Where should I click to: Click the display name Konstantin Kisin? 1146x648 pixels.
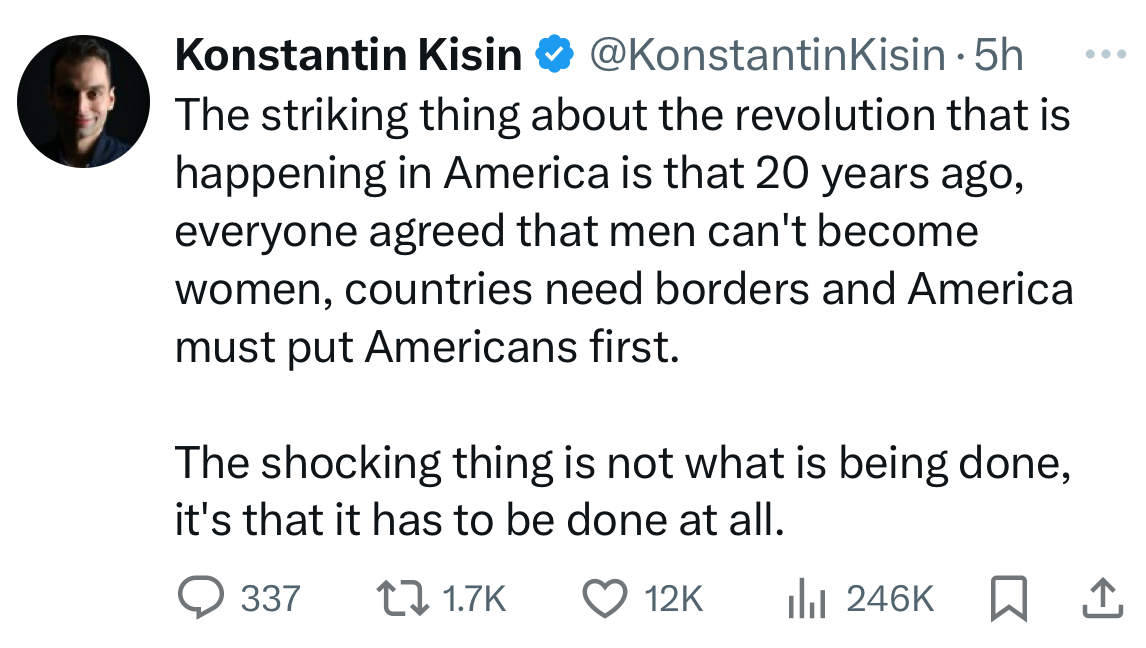click(348, 56)
